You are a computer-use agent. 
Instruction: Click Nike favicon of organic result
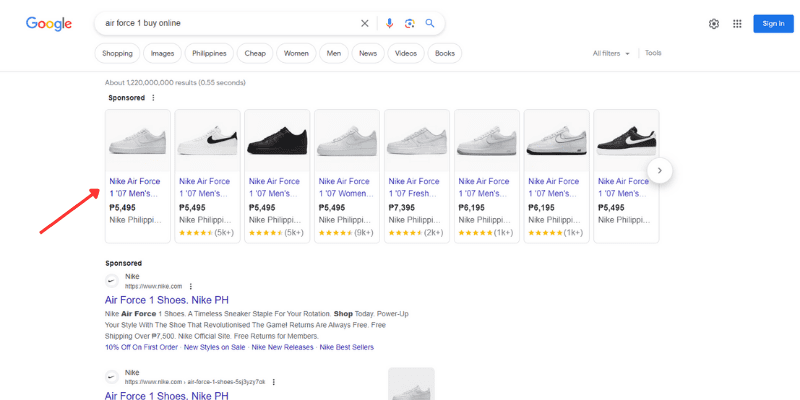(x=112, y=377)
